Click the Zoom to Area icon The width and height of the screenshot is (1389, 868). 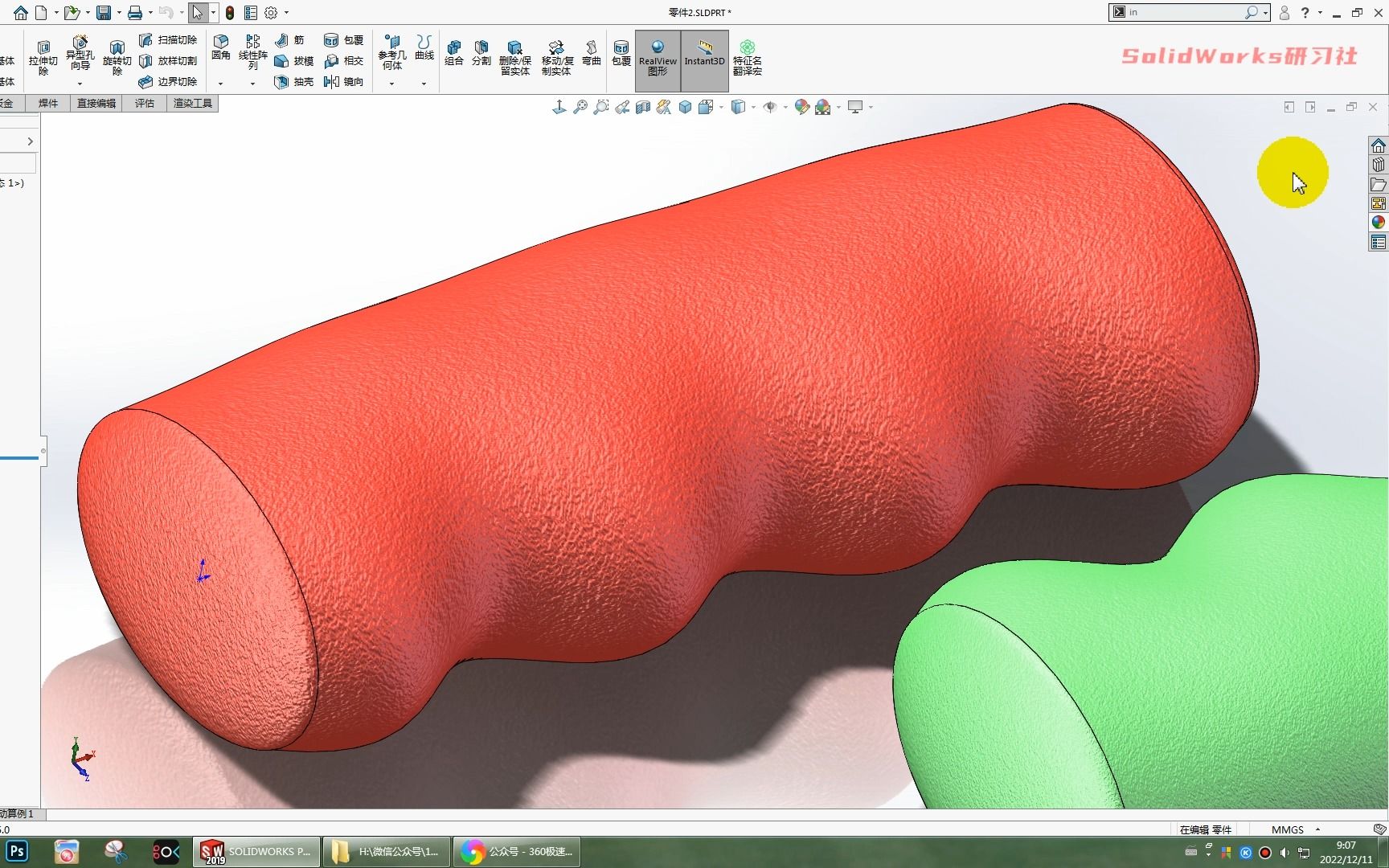[601, 107]
